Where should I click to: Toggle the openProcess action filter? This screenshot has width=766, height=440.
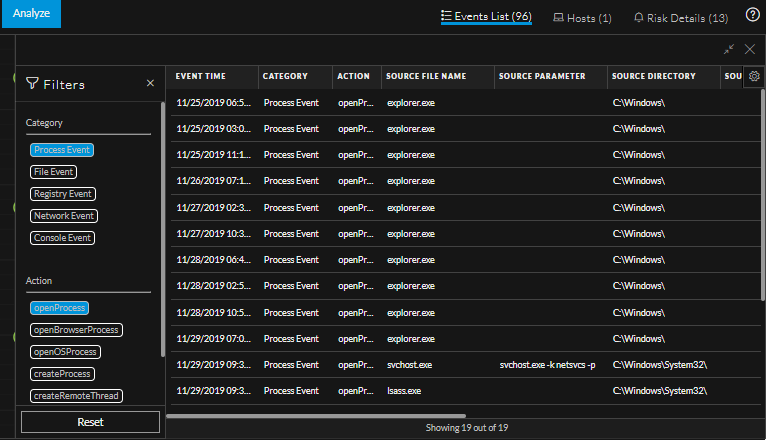point(60,308)
